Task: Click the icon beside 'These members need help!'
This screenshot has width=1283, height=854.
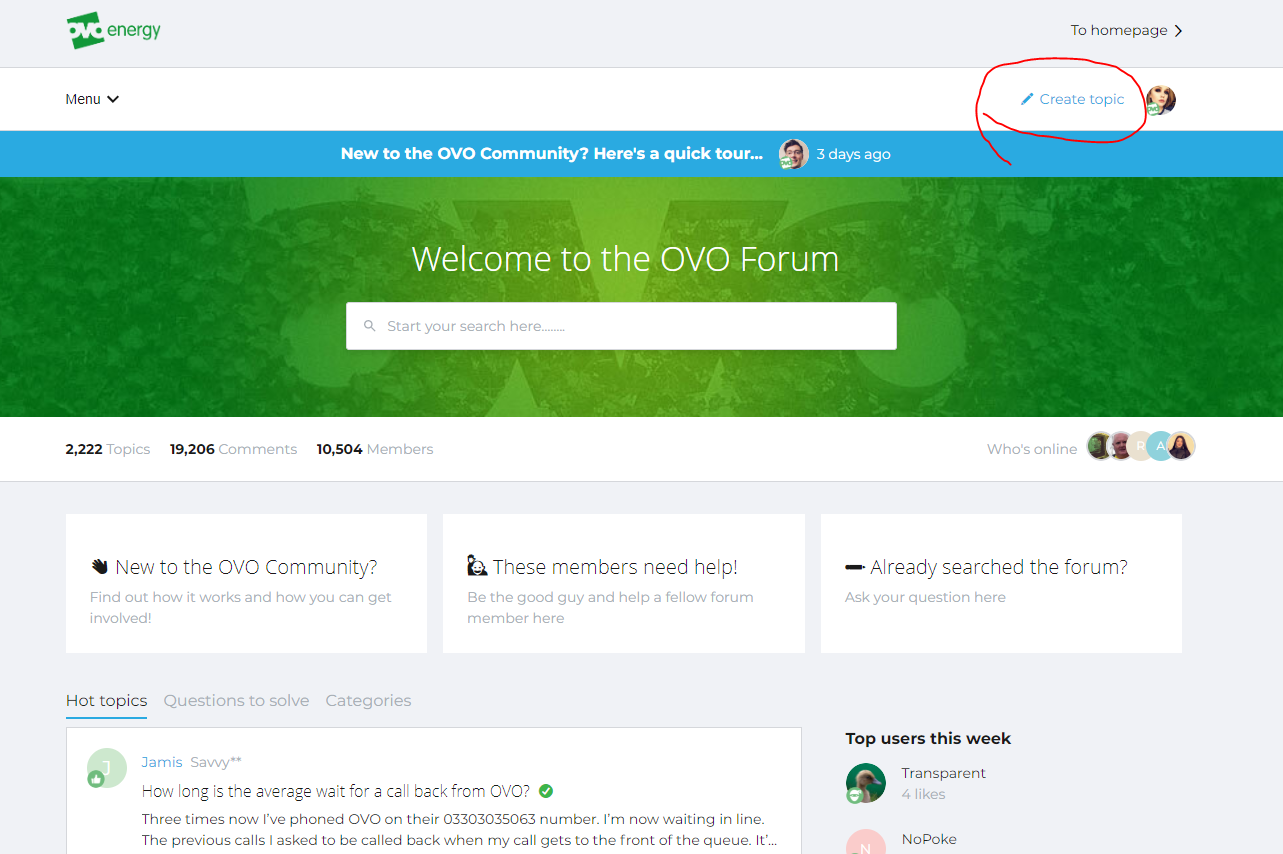Action: point(477,566)
